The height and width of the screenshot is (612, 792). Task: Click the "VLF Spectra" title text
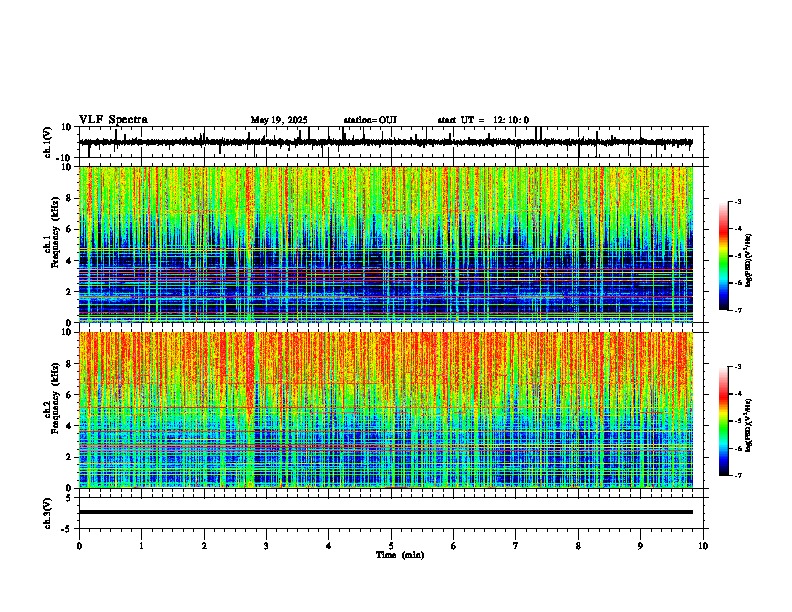coord(113,120)
